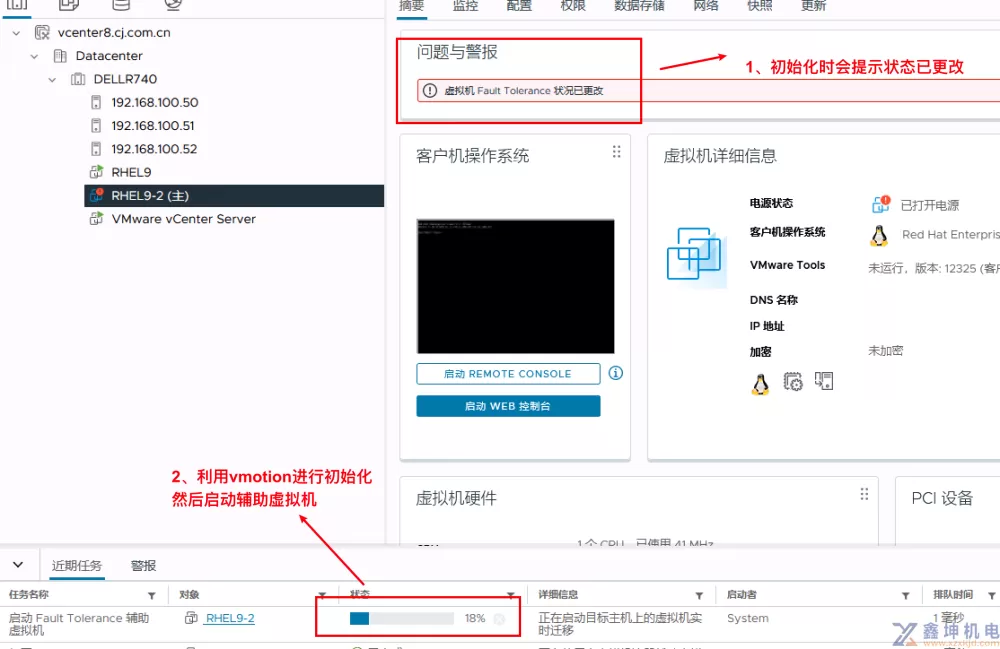Filter the 状态 column
The image size is (1000, 649).
511,595
